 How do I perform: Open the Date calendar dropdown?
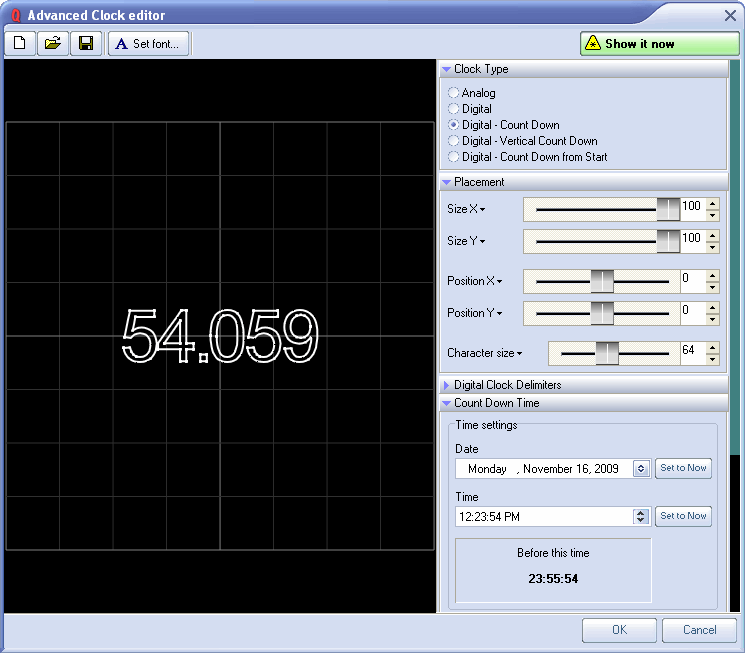click(641, 468)
